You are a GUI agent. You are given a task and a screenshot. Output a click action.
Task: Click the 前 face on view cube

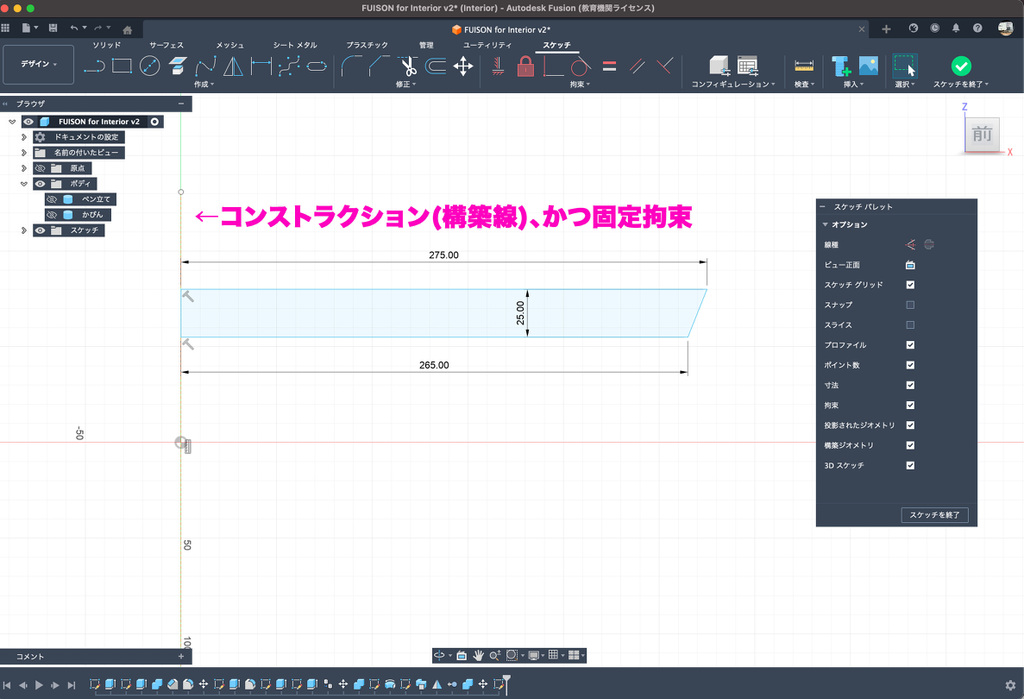pyautogui.click(x=981, y=134)
